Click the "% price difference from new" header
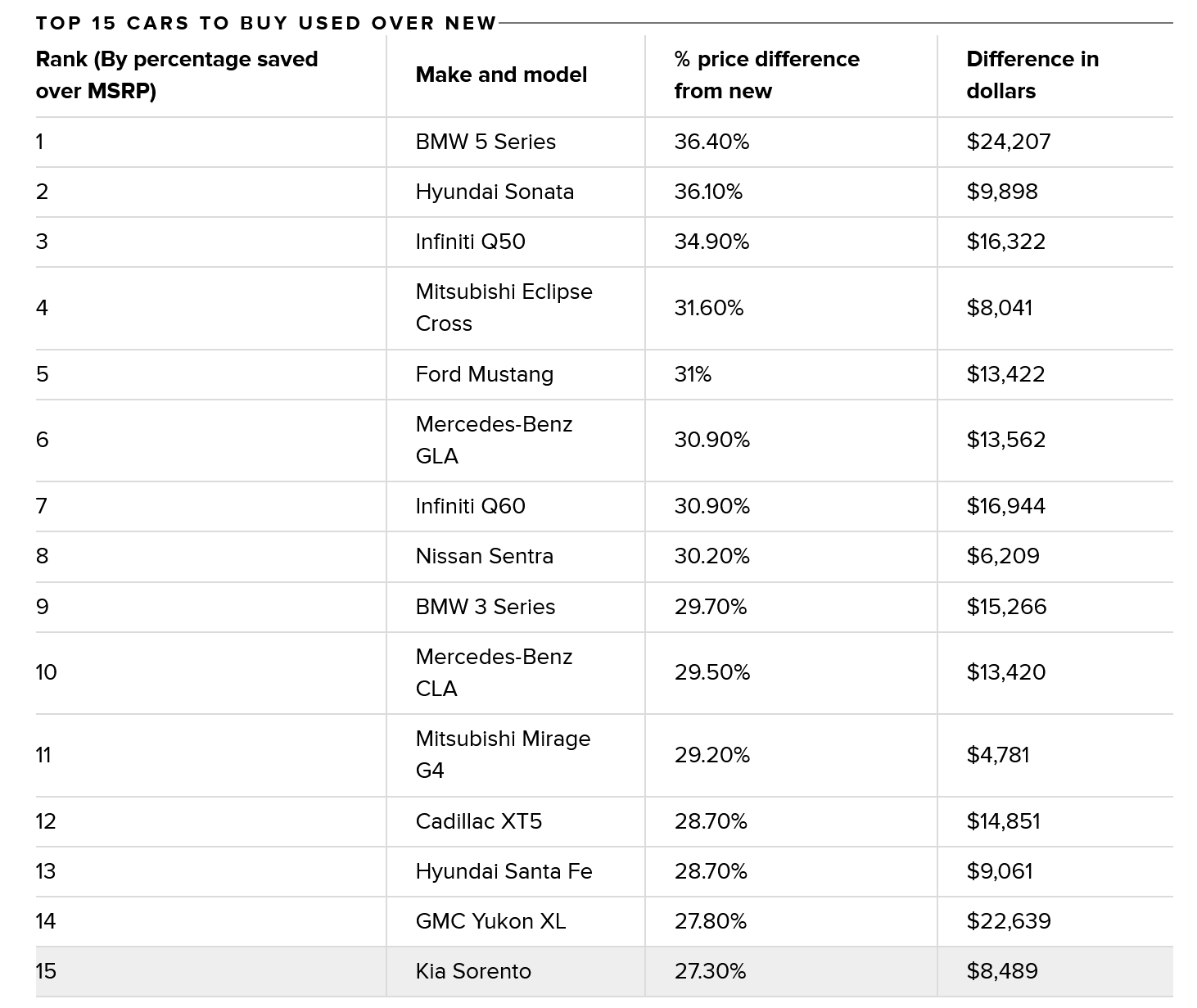This screenshot has width=1197, height=1008. point(766,75)
